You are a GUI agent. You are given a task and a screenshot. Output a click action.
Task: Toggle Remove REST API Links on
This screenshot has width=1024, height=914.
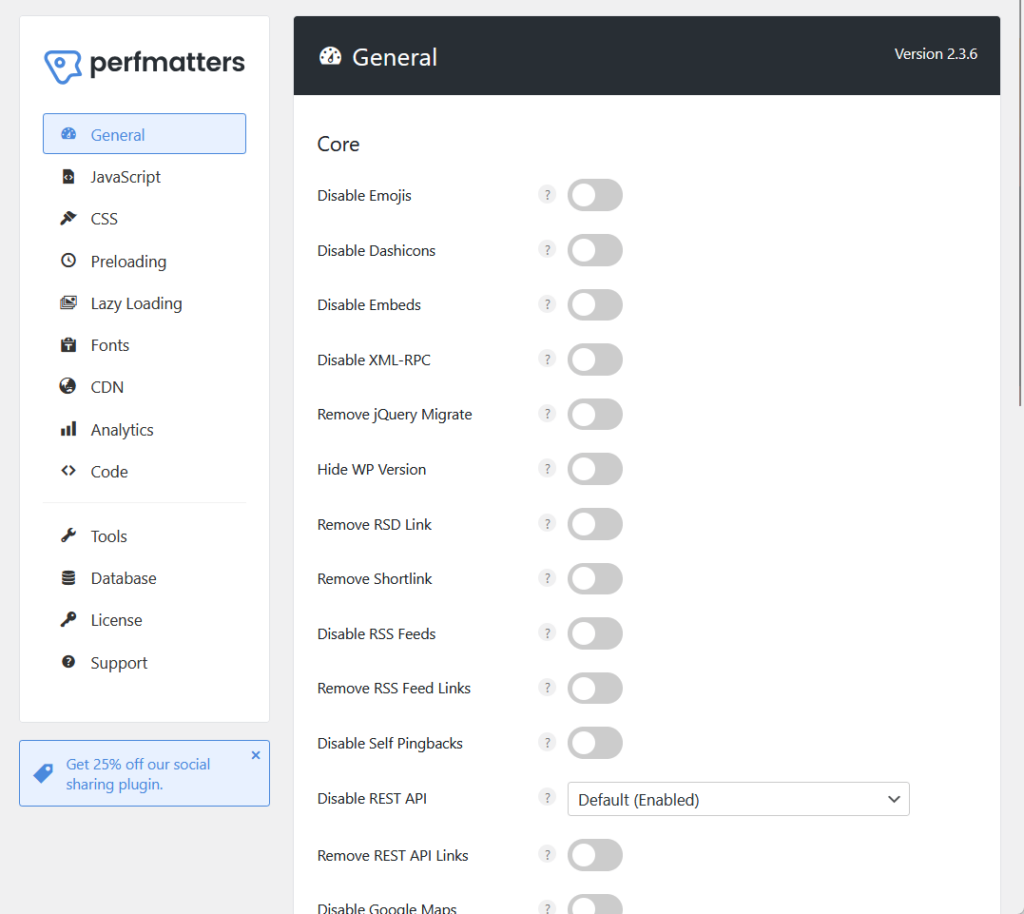[x=595, y=855]
